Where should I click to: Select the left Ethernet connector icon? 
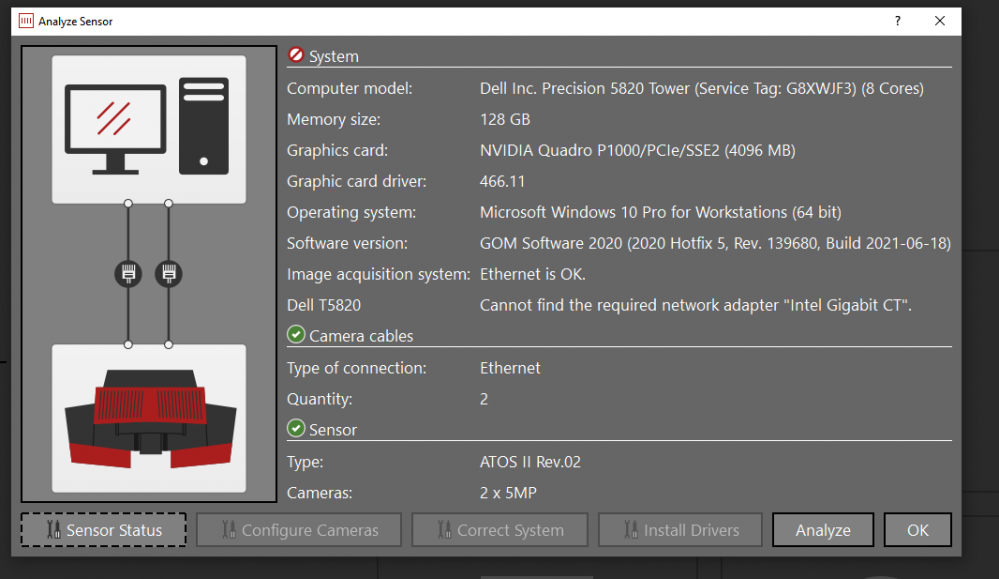(128, 274)
